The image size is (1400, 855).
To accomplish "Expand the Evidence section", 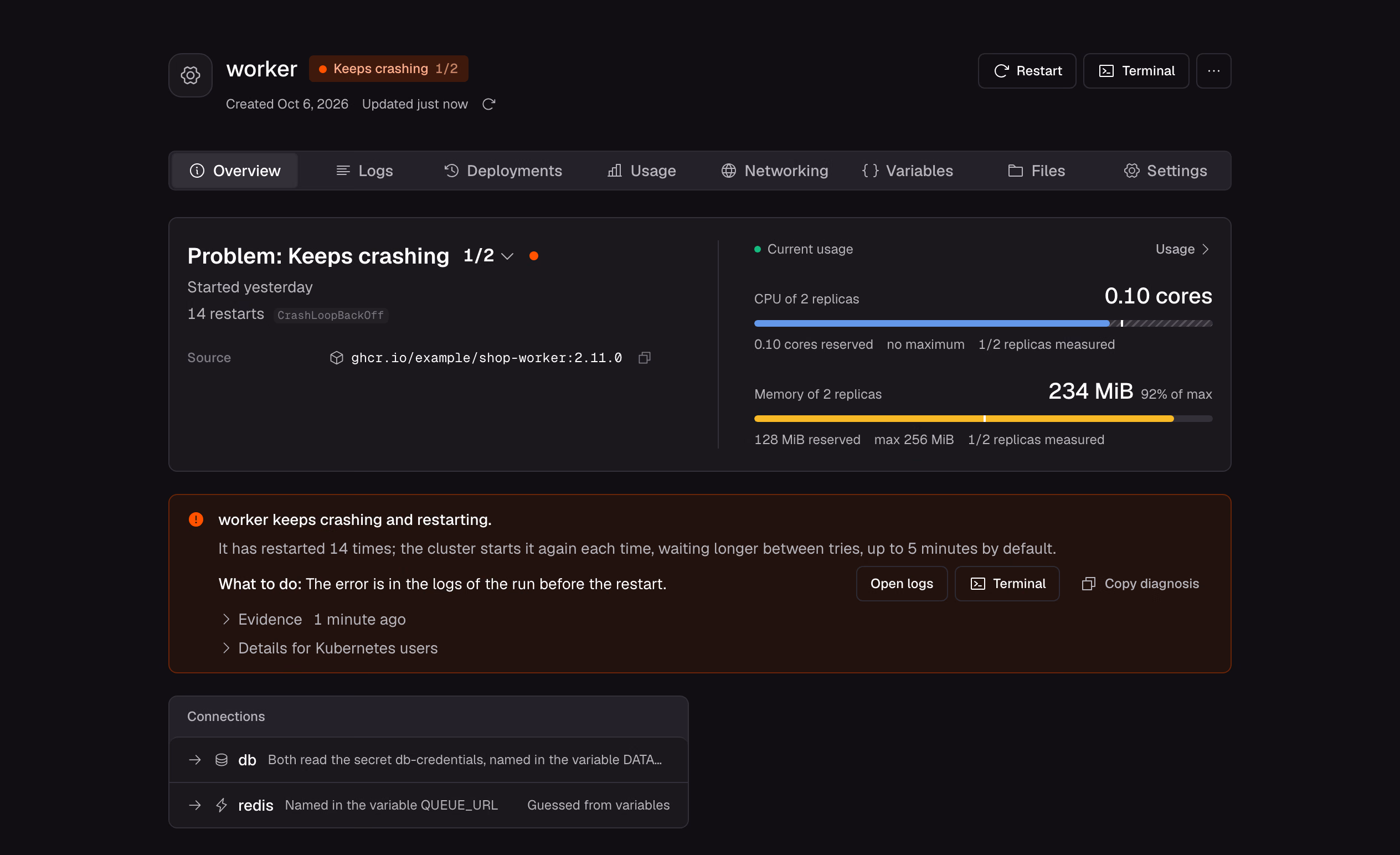I will (x=313, y=619).
